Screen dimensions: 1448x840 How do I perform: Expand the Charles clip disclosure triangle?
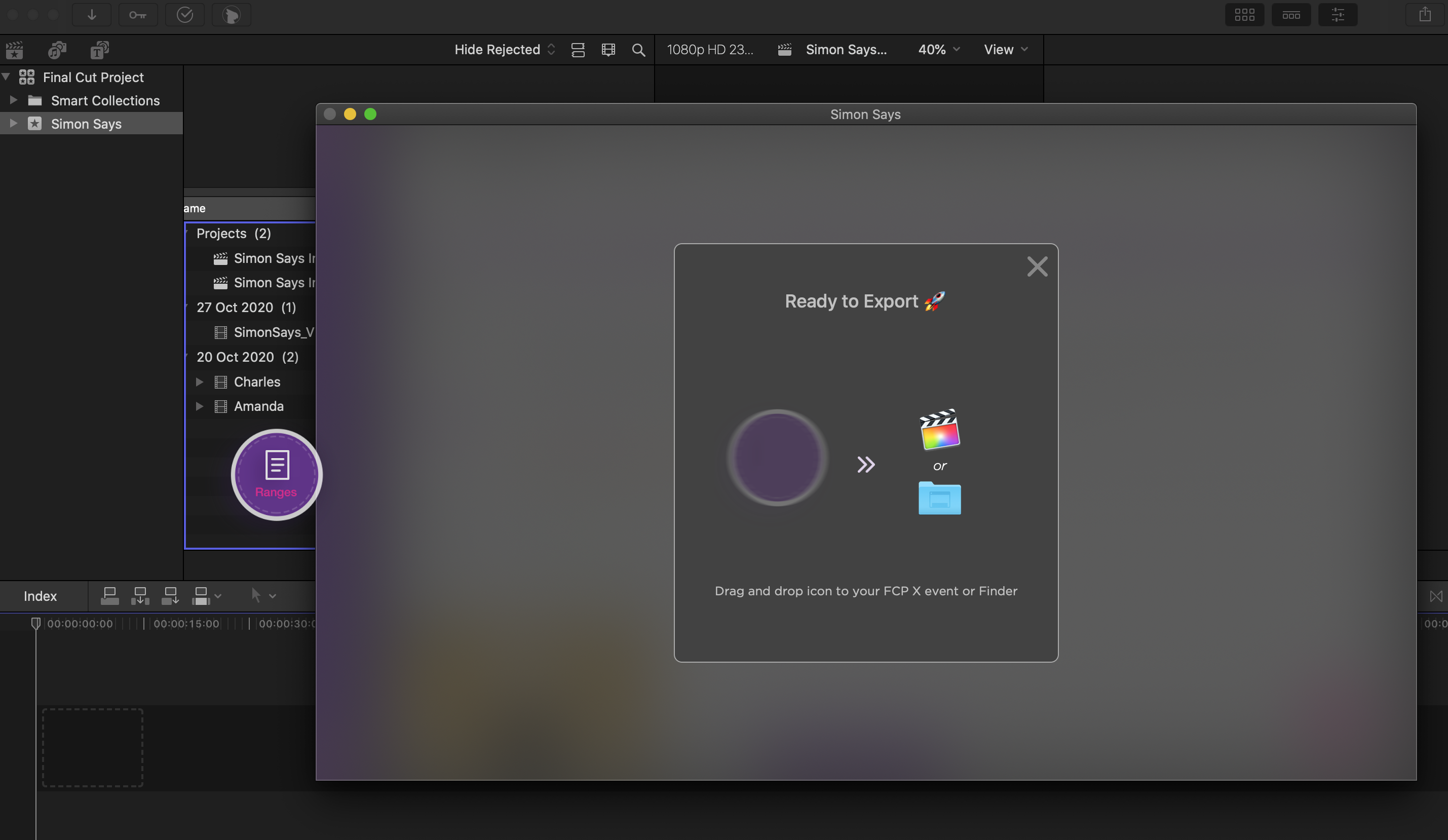[200, 382]
